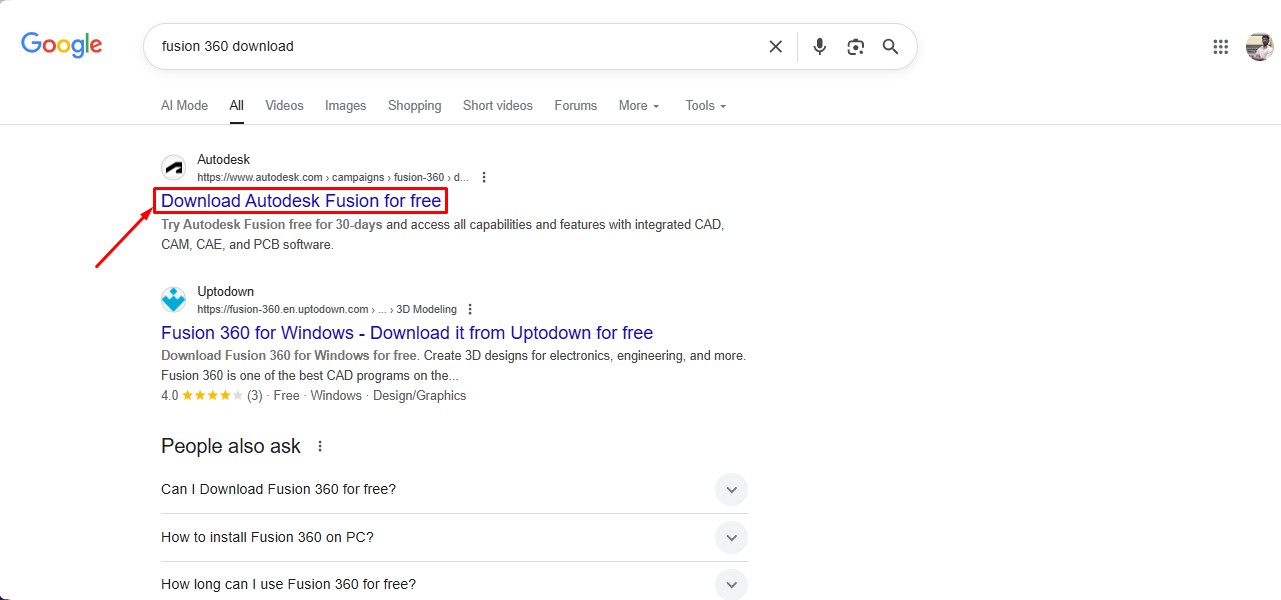Image resolution: width=1281 pixels, height=600 pixels.
Task: Expand How to install Fusion 360 on PC
Action: 454,538
